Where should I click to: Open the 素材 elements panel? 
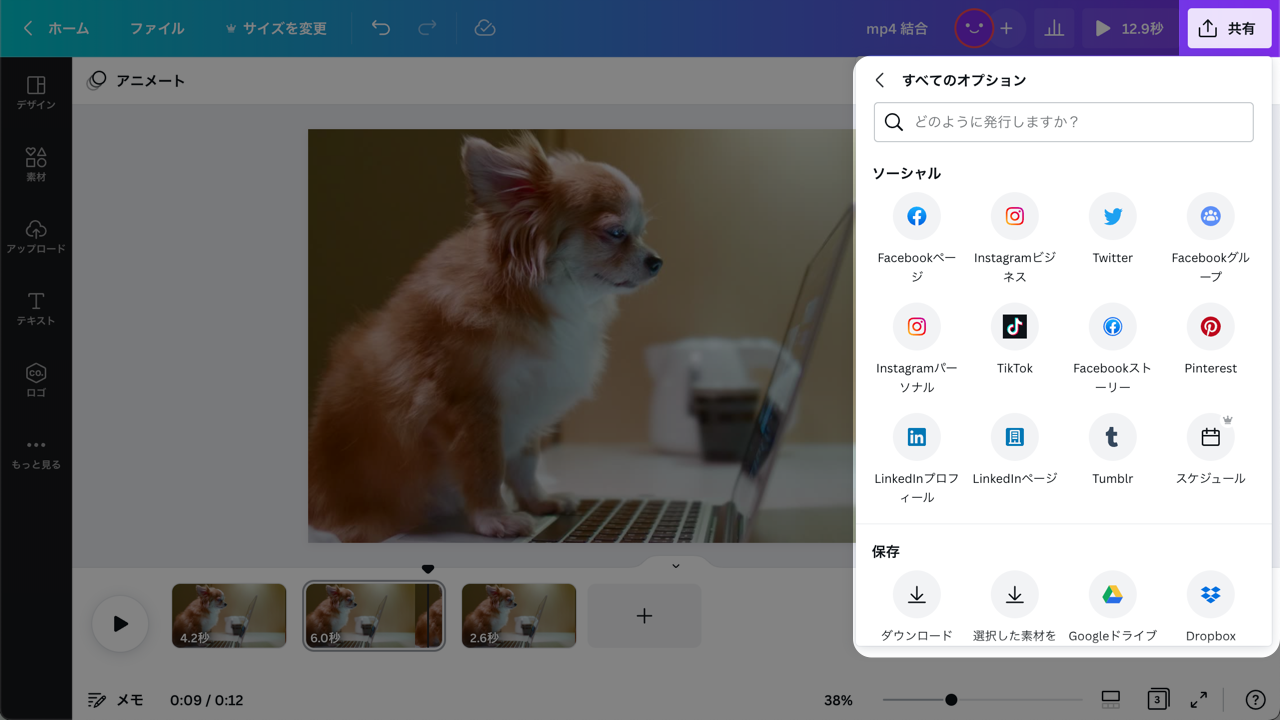[x=36, y=165]
